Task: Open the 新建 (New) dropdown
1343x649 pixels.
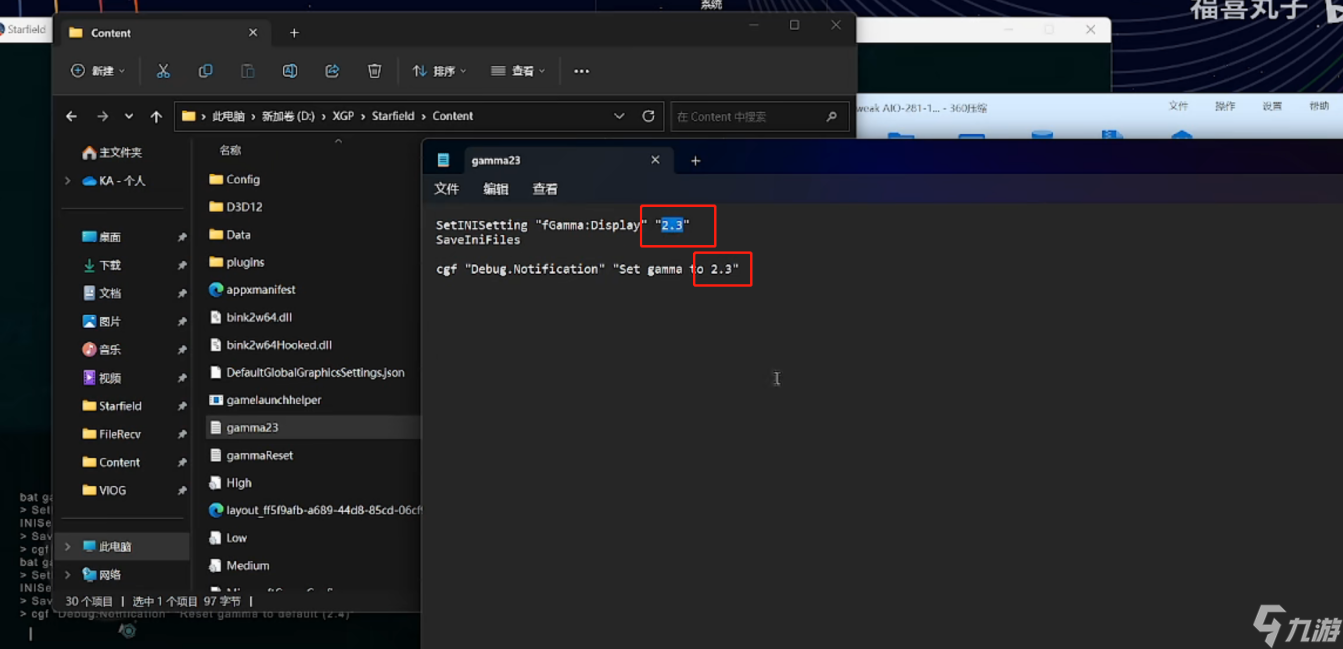Action: [98, 71]
